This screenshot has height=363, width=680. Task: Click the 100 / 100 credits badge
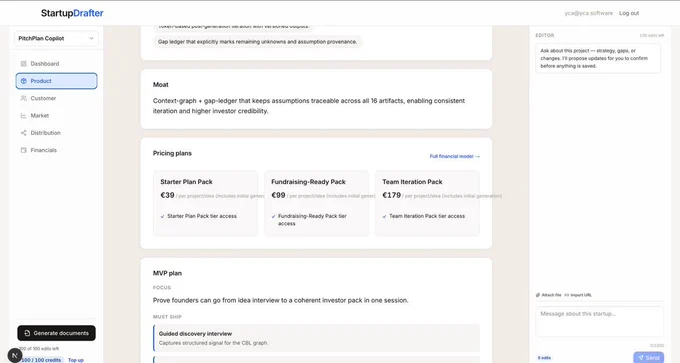click(x=41, y=360)
